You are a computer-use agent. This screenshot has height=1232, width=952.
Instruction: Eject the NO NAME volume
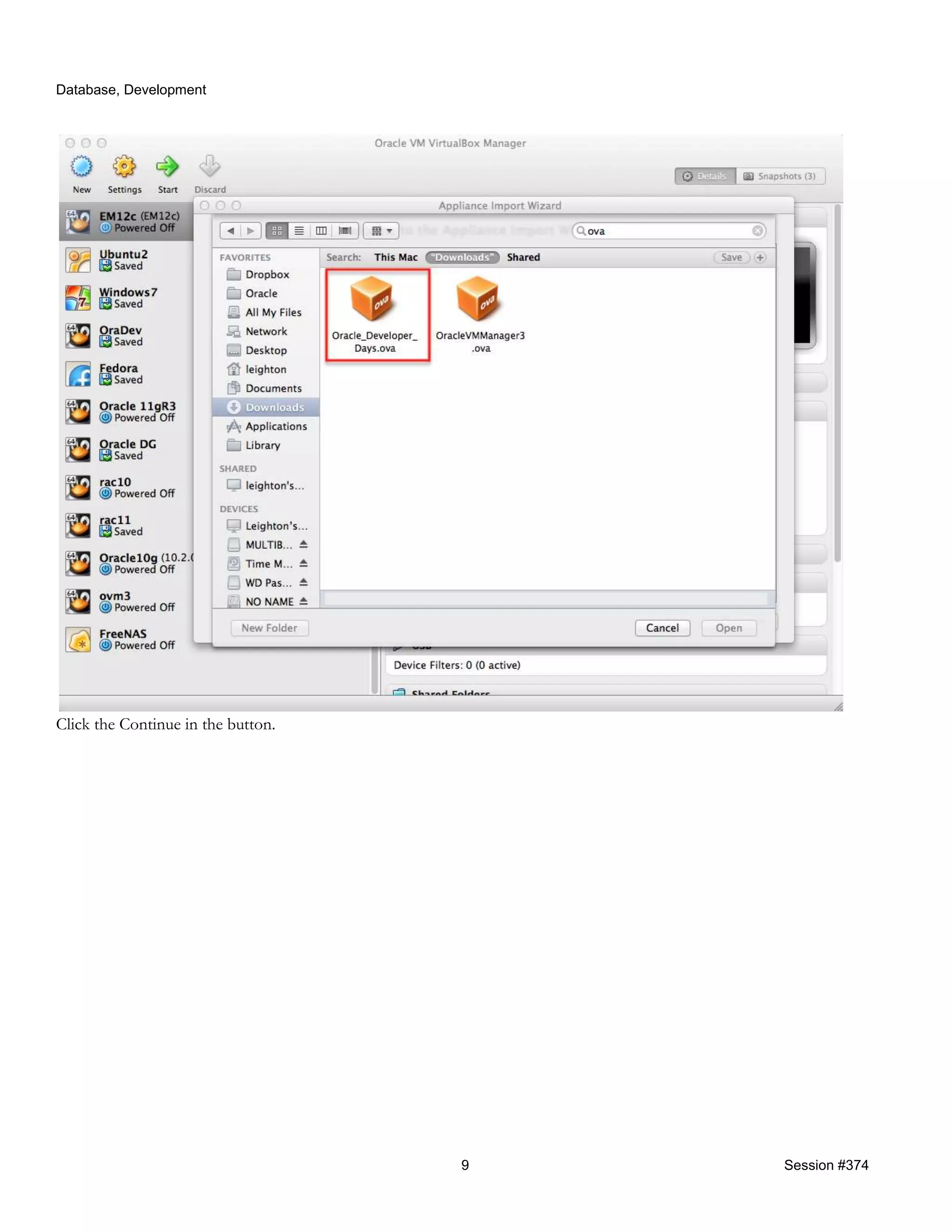coord(304,601)
